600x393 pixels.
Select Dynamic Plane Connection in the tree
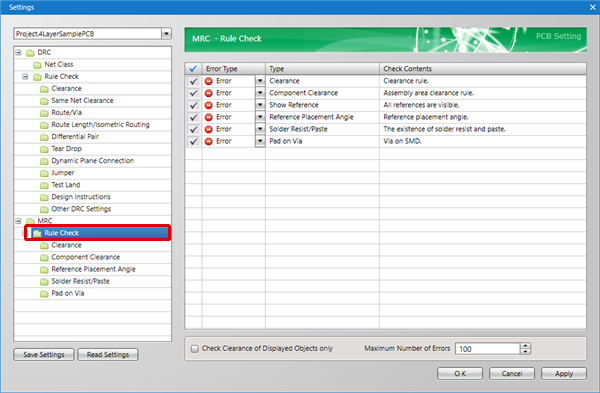tap(93, 161)
